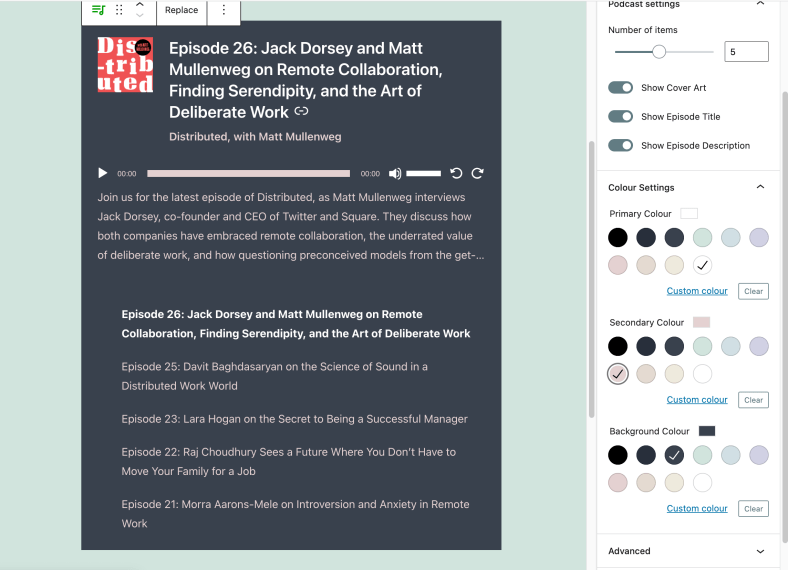Disable Show Episode Title toggle
This screenshot has width=788, height=570.
[621, 117]
